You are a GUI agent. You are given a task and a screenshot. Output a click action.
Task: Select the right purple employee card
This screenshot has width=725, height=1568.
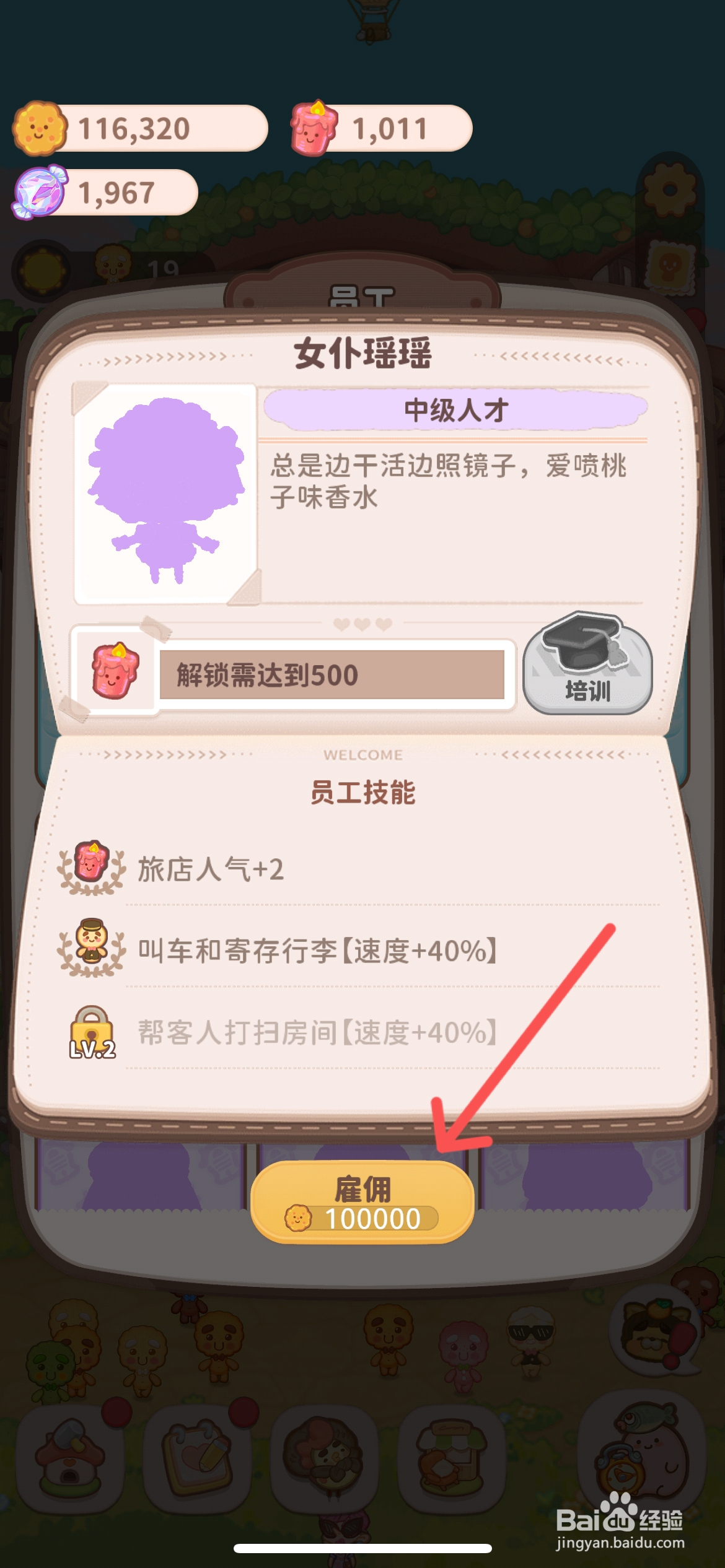pyautogui.click(x=585, y=1174)
